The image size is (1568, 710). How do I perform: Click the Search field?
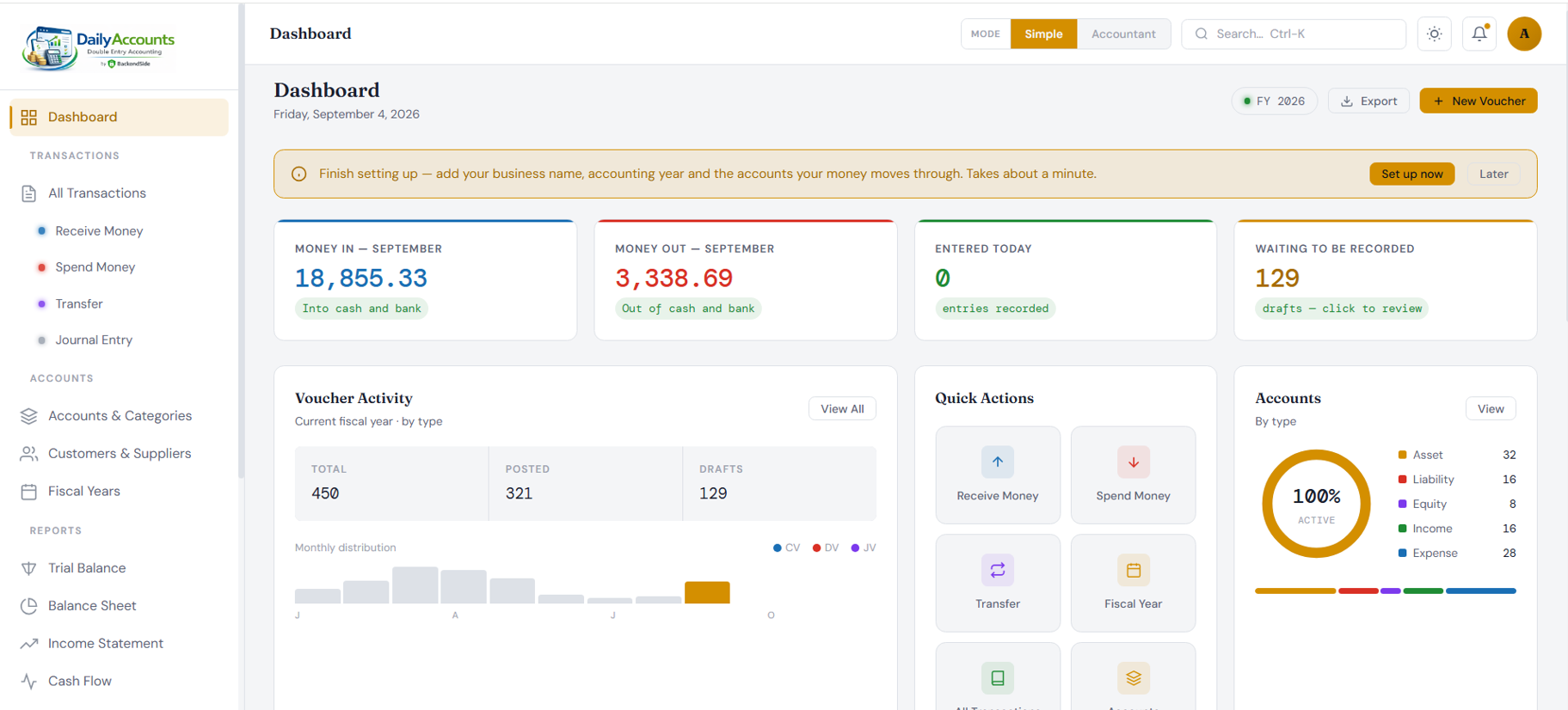pos(1294,34)
